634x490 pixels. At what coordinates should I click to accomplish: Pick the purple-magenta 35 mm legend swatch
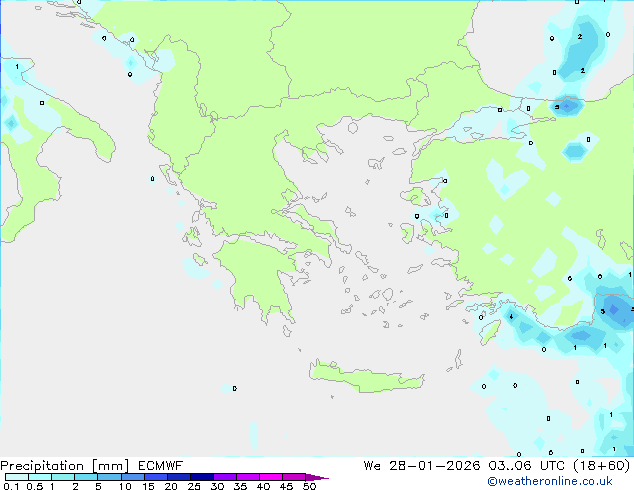click(247, 477)
